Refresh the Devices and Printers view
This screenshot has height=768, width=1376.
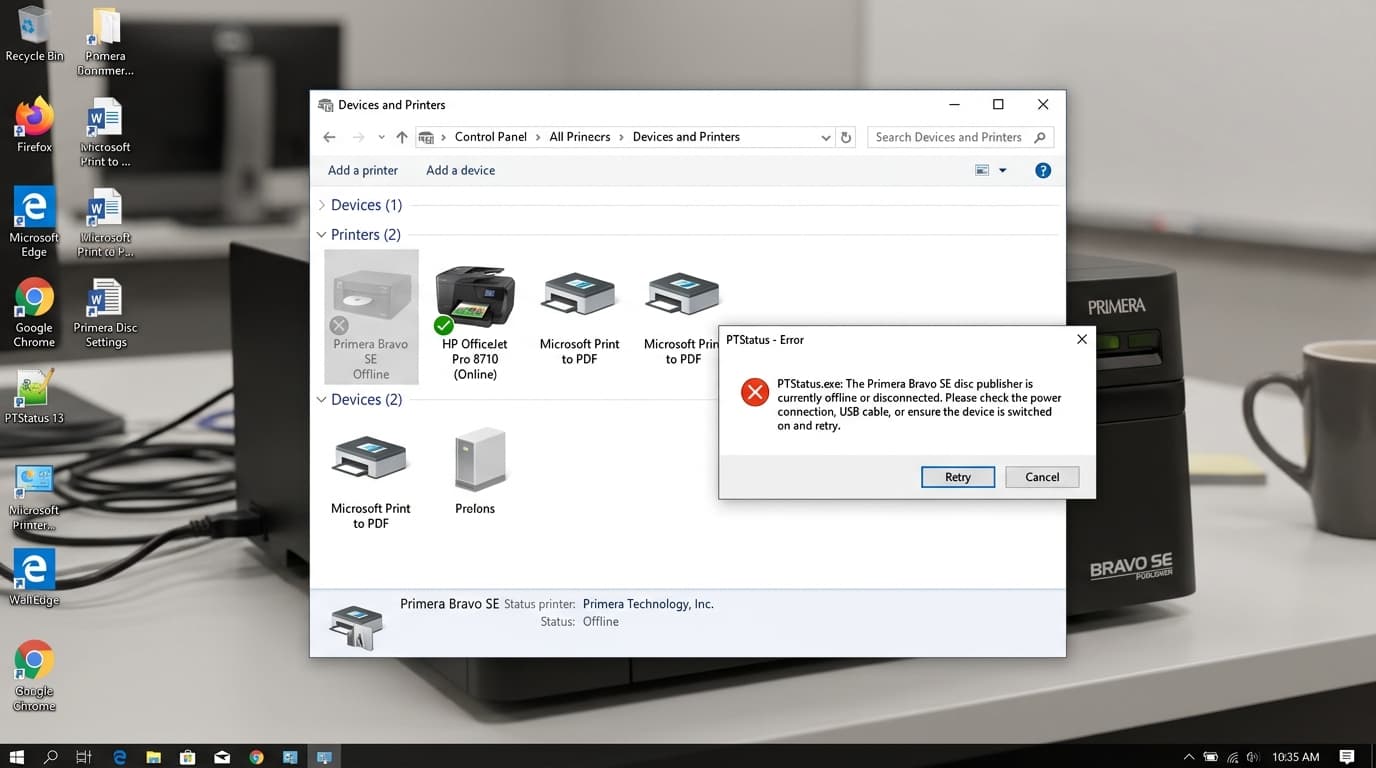tap(846, 137)
